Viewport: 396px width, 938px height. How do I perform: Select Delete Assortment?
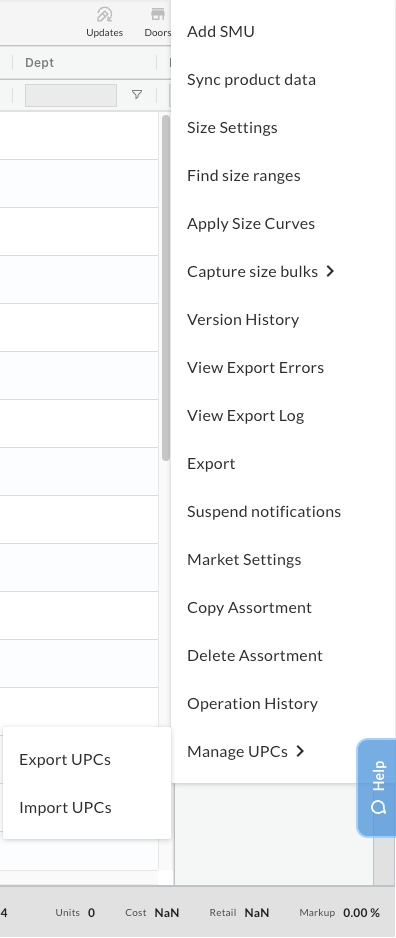pos(255,656)
